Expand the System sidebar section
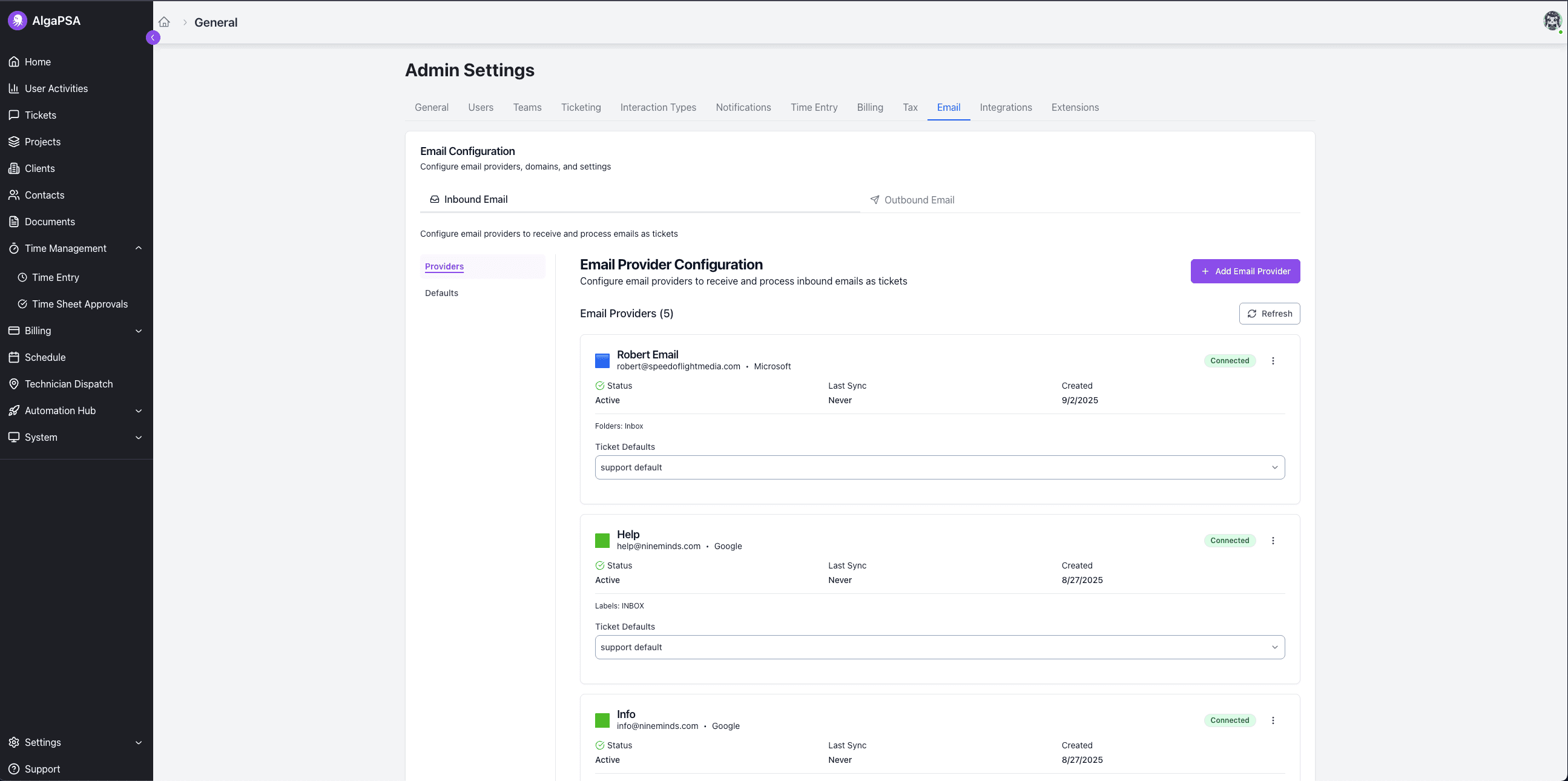 point(139,437)
